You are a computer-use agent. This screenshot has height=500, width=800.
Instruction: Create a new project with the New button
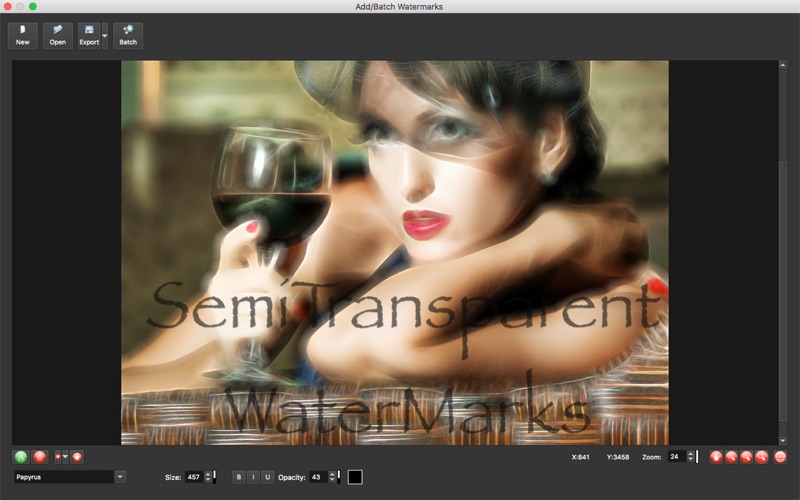coord(22,35)
